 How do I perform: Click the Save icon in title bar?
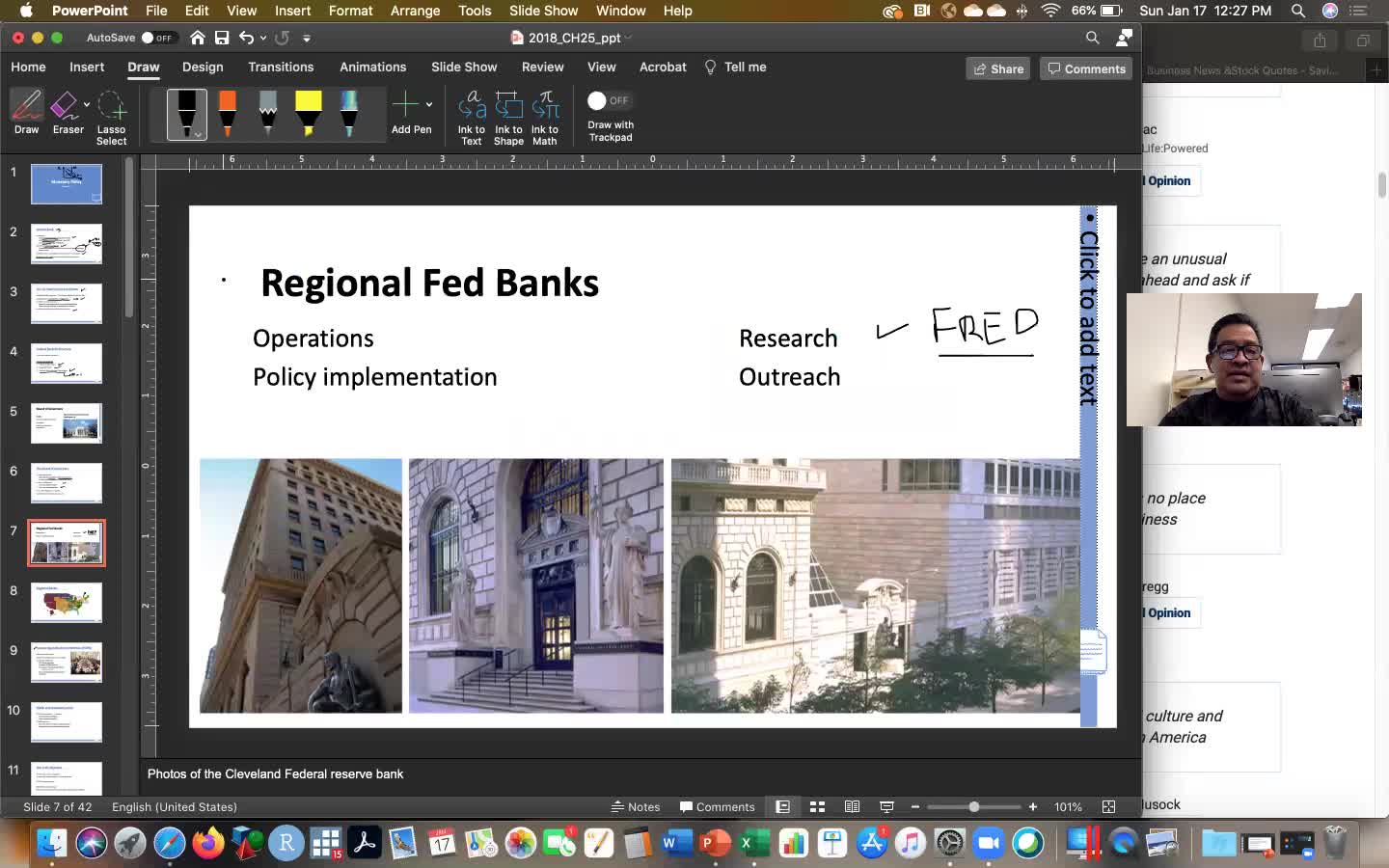pyautogui.click(x=222, y=38)
